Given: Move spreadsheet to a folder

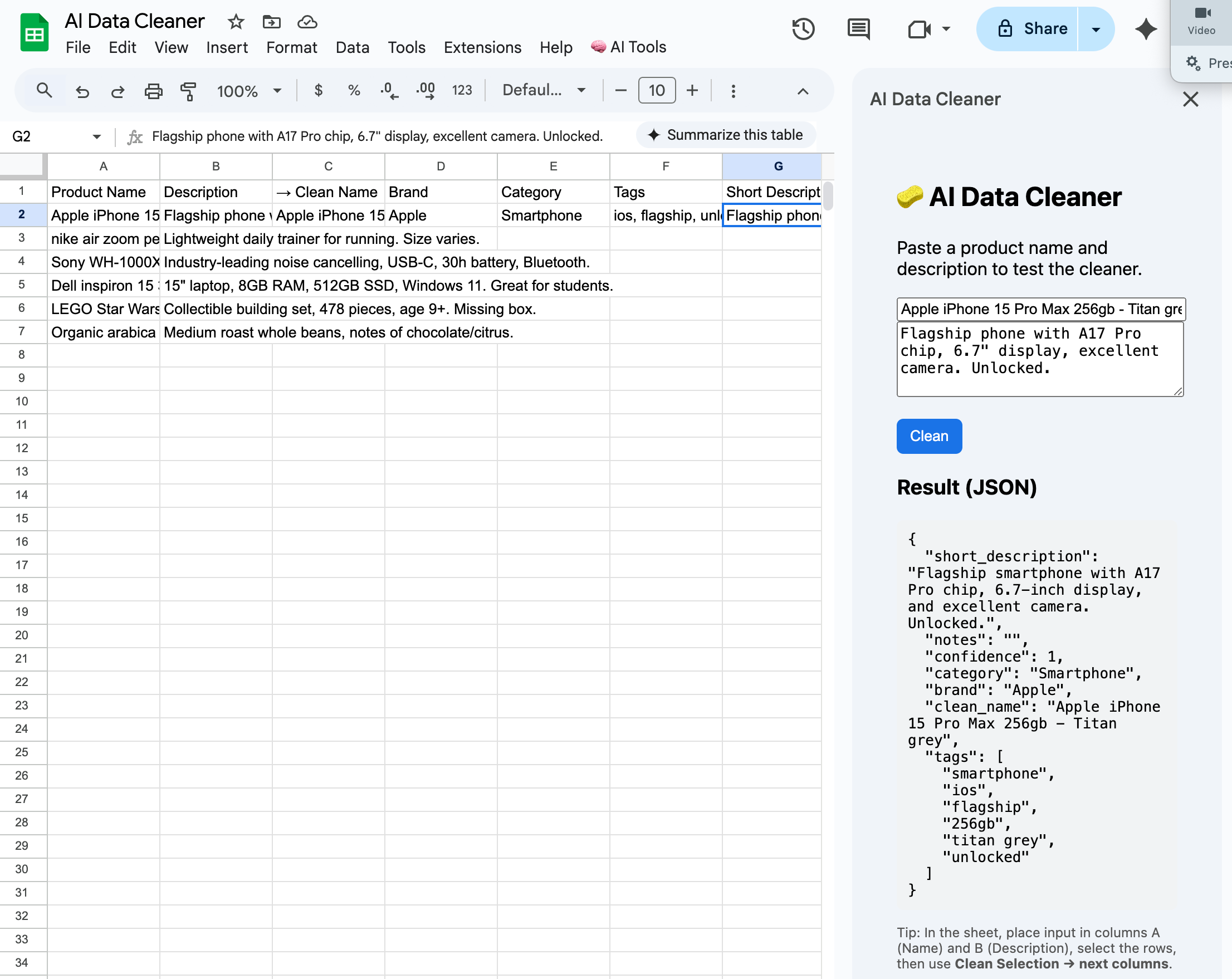Looking at the screenshot, I should pyautogui.click(x=271, y=22).
